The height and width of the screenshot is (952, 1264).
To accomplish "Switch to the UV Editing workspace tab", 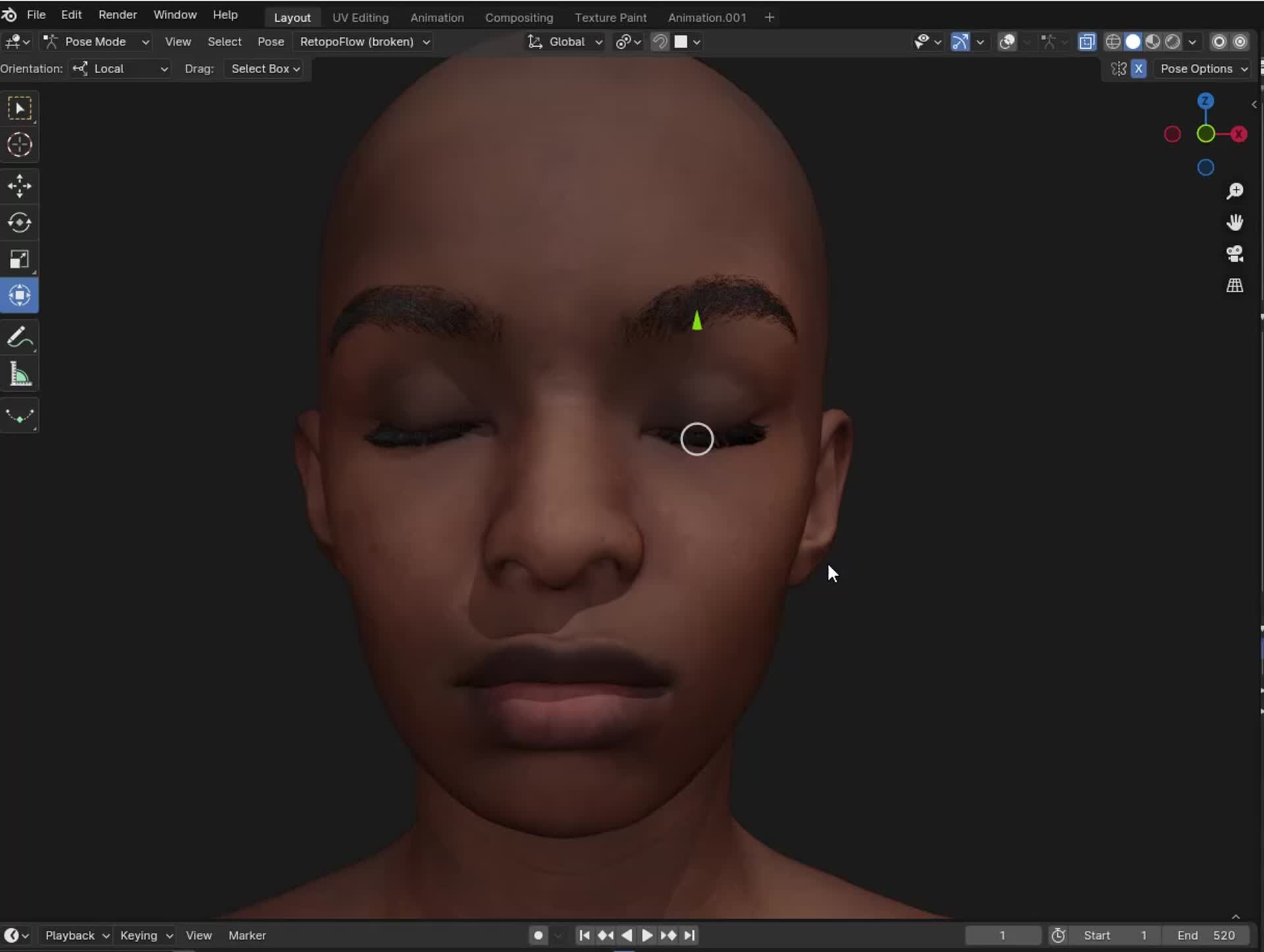I will point(360,17).
